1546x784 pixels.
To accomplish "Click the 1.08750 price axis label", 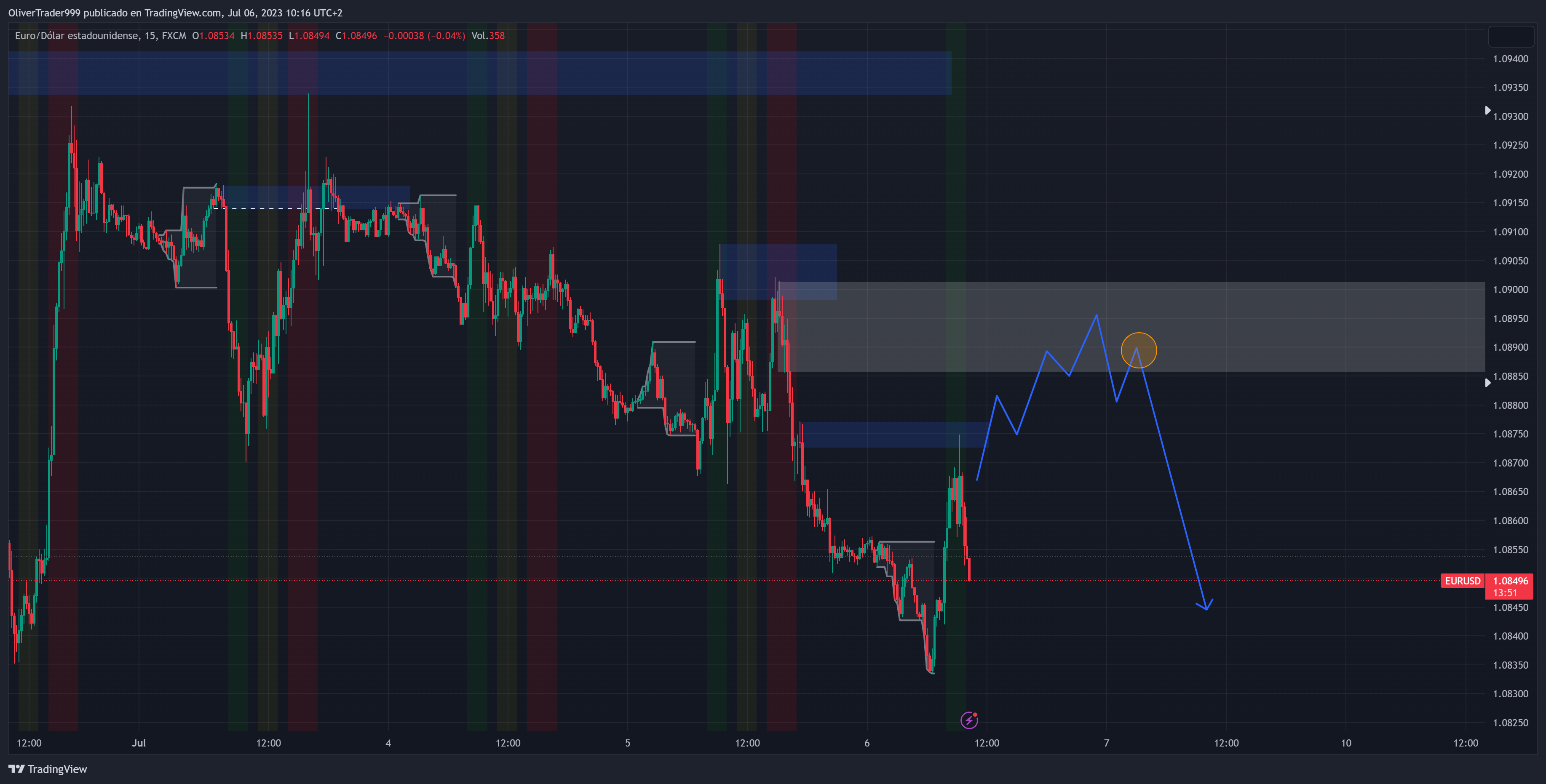I will 1510,434.
